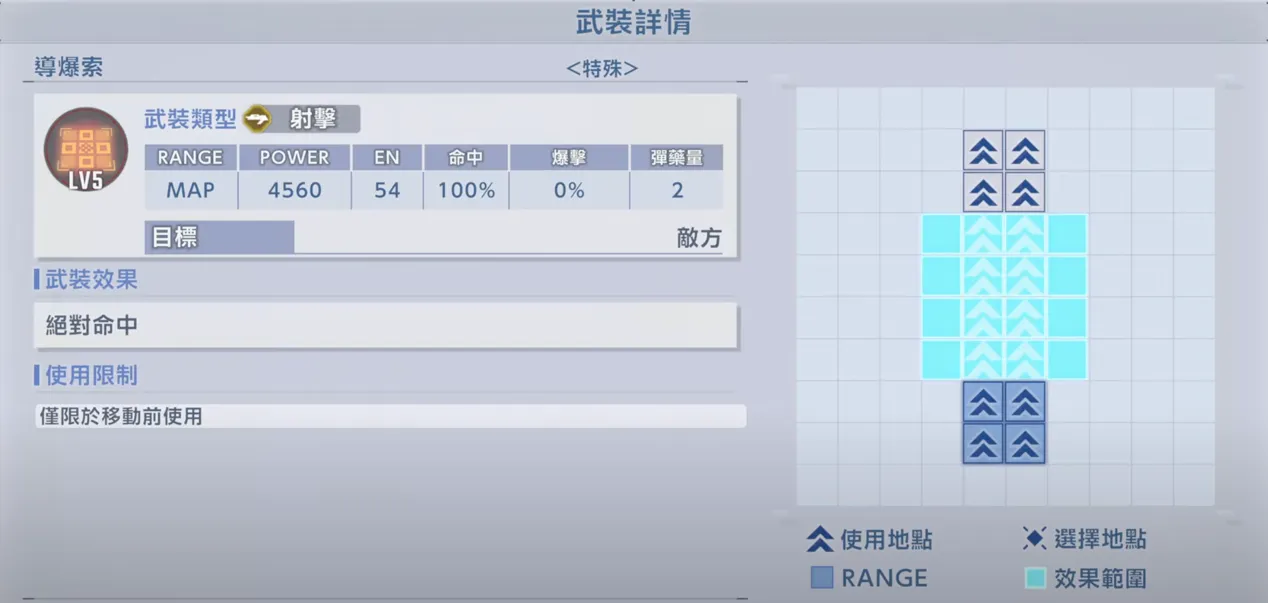Select the bottom-left dark RANGE chevron tile

pos(983,443)
